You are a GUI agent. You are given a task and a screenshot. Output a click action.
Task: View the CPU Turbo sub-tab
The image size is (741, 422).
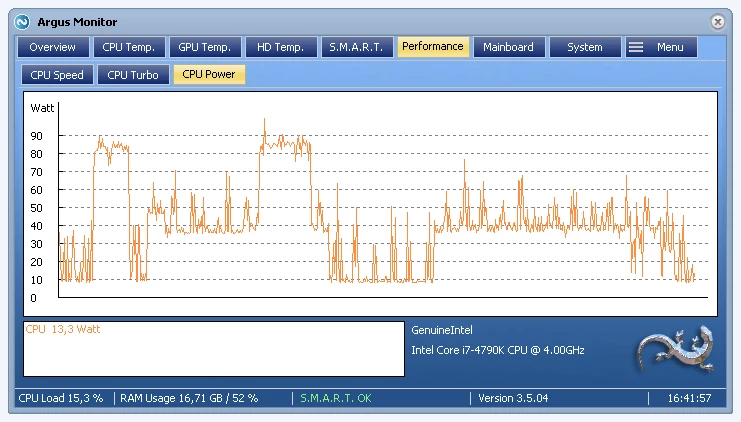point(133,75)
